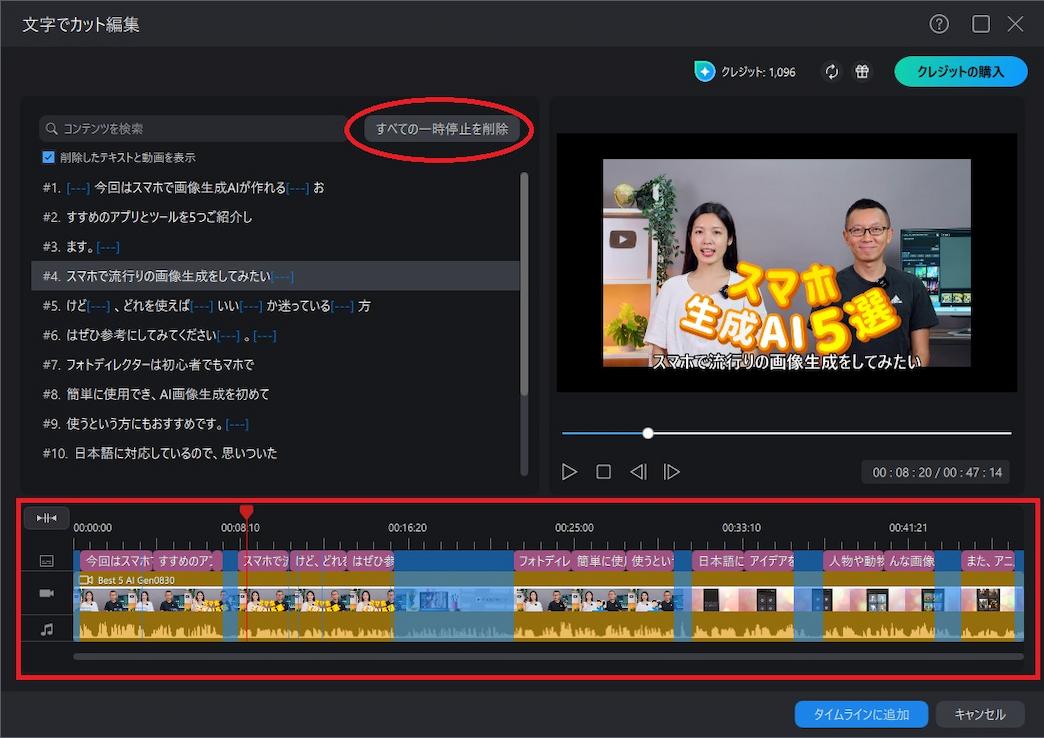The image size is (1044, 738).
Task: Select the video track icon
Action: pos(46,592)
